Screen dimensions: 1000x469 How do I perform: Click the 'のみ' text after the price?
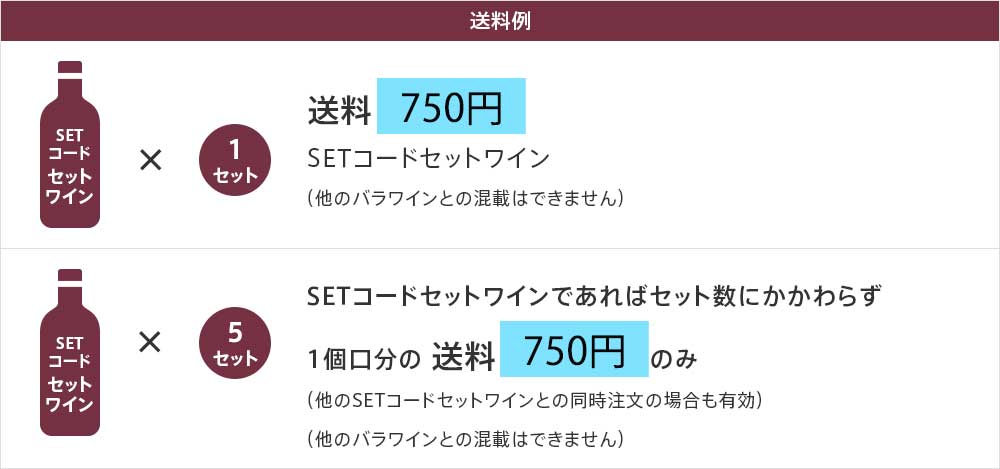[x=673, y=361]
